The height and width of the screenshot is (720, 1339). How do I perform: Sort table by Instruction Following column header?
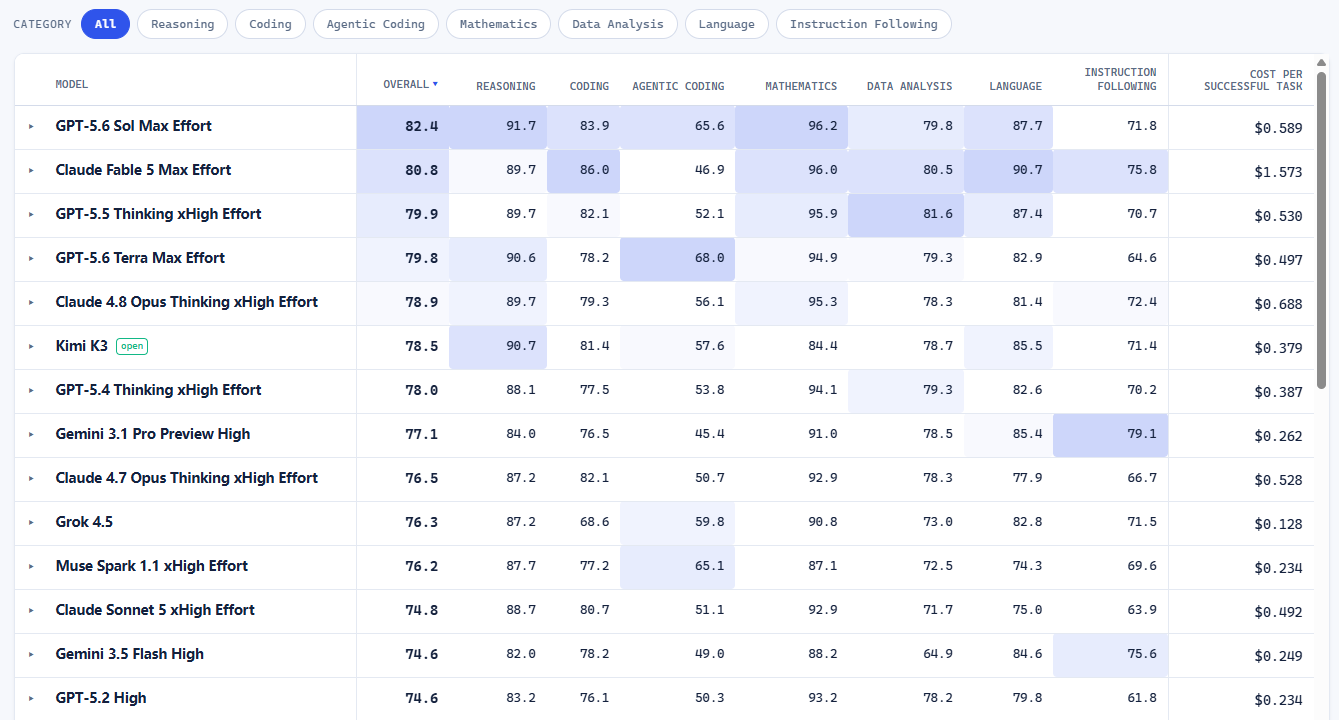click(1120, 79)
